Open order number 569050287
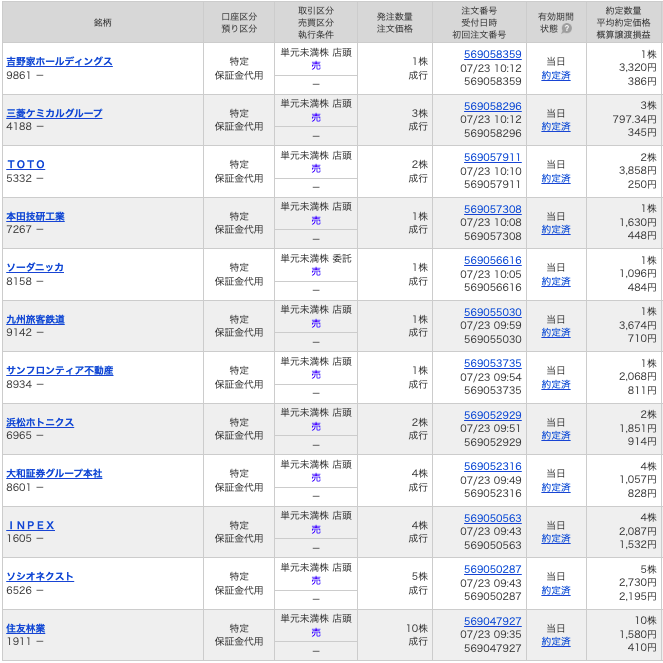663x663 pixels. (493, 569)
